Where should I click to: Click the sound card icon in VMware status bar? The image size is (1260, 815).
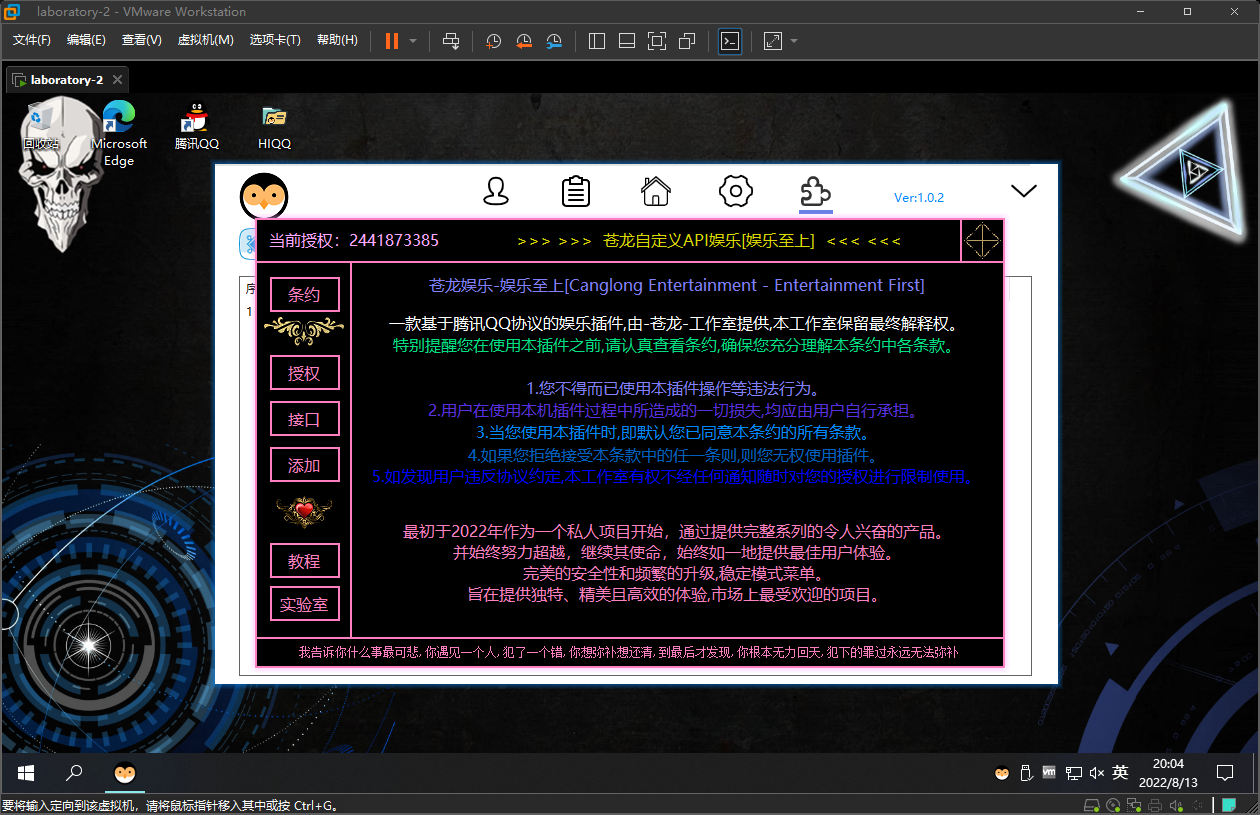click(1174, 805)
